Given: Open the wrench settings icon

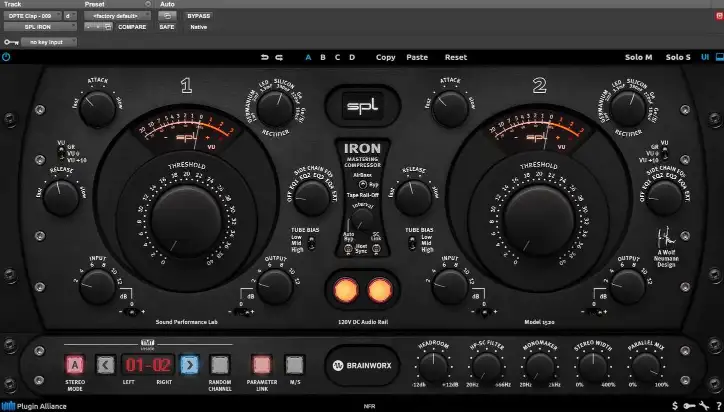Looking at the screenshot, I should coord(704,406).
